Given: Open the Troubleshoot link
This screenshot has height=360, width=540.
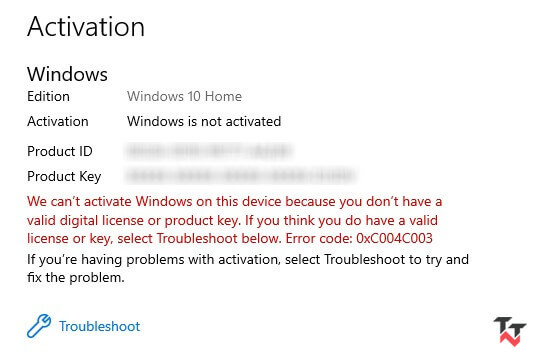Looking at the screenshot, I should click(x=100, y=326).
